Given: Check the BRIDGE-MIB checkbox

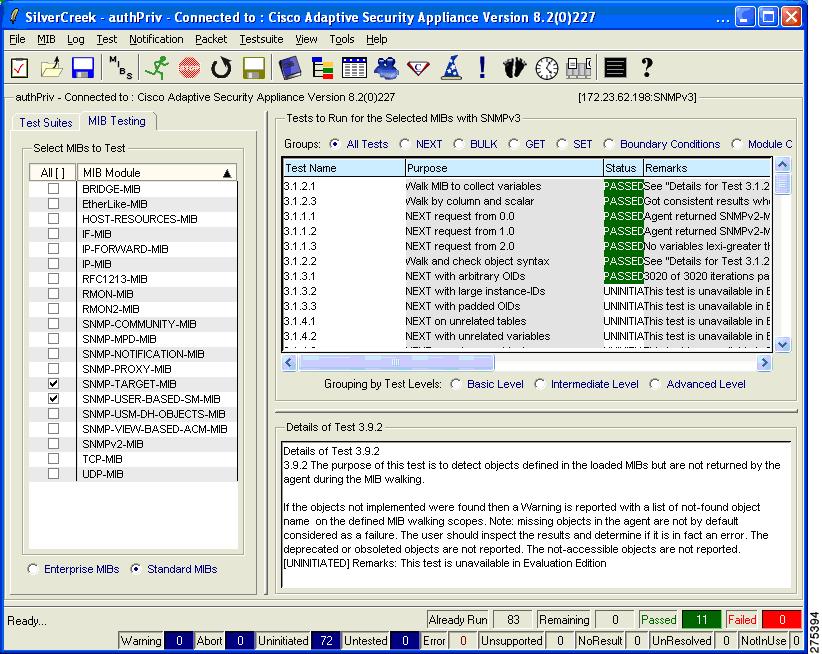Looking at the screenshot, I should (53, 189).
